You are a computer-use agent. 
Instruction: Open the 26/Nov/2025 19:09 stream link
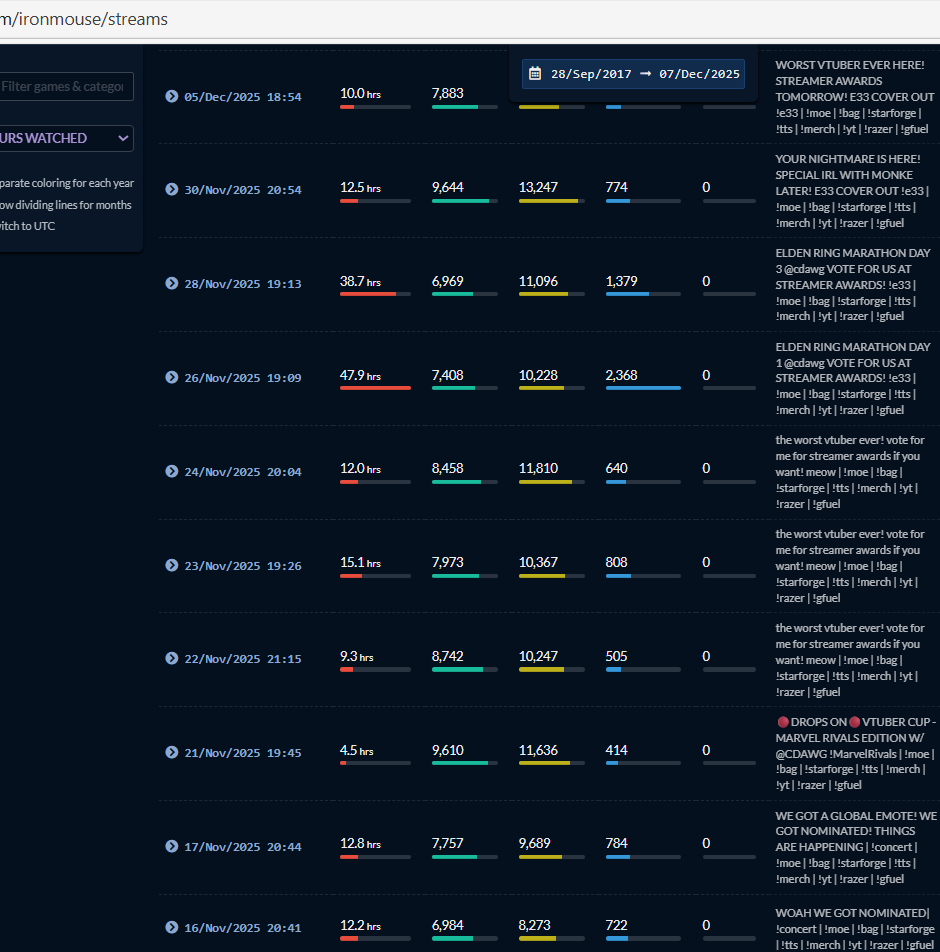[243, 378]
